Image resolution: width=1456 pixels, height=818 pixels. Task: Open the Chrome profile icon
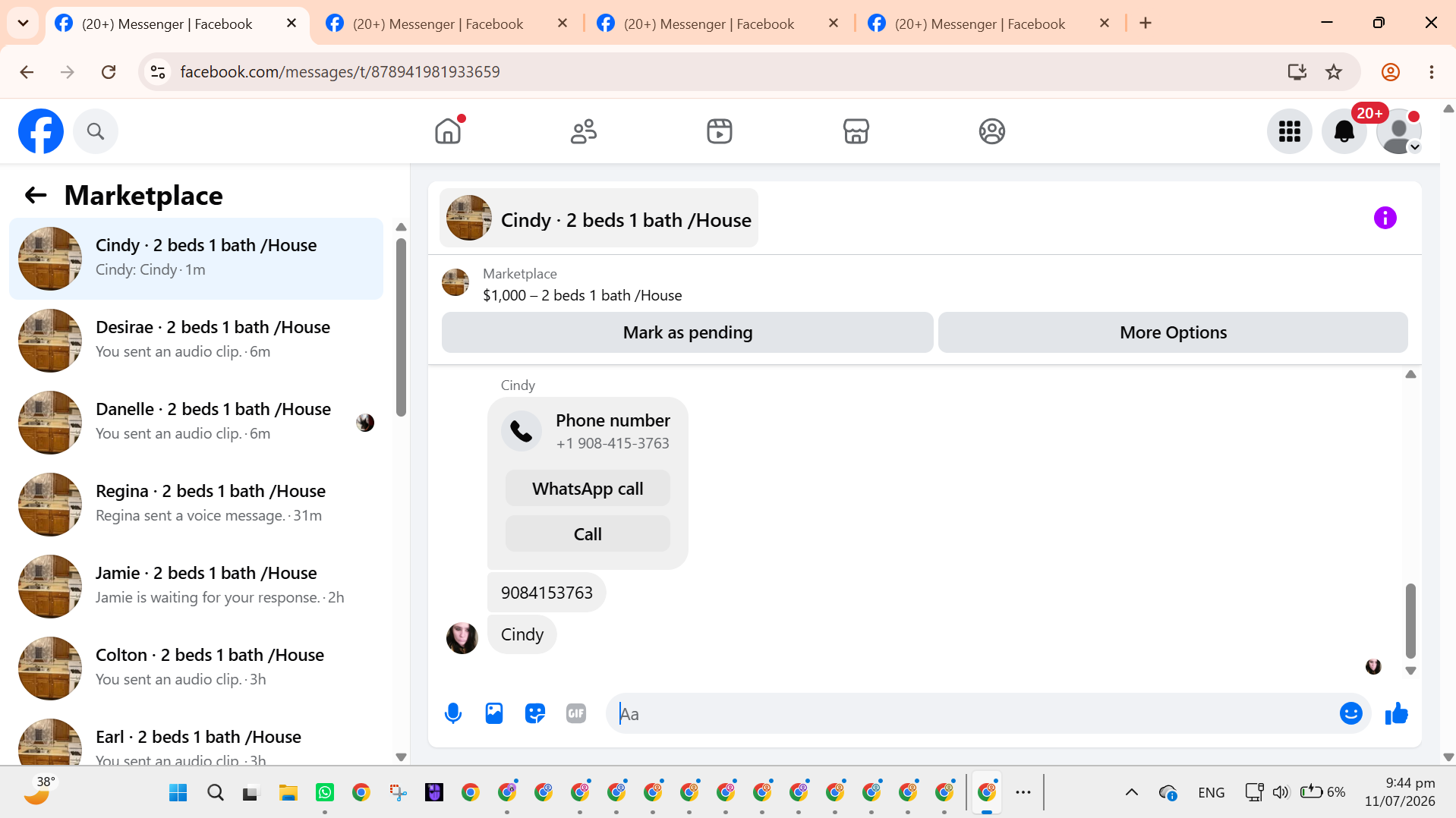tap(1391, 72)
